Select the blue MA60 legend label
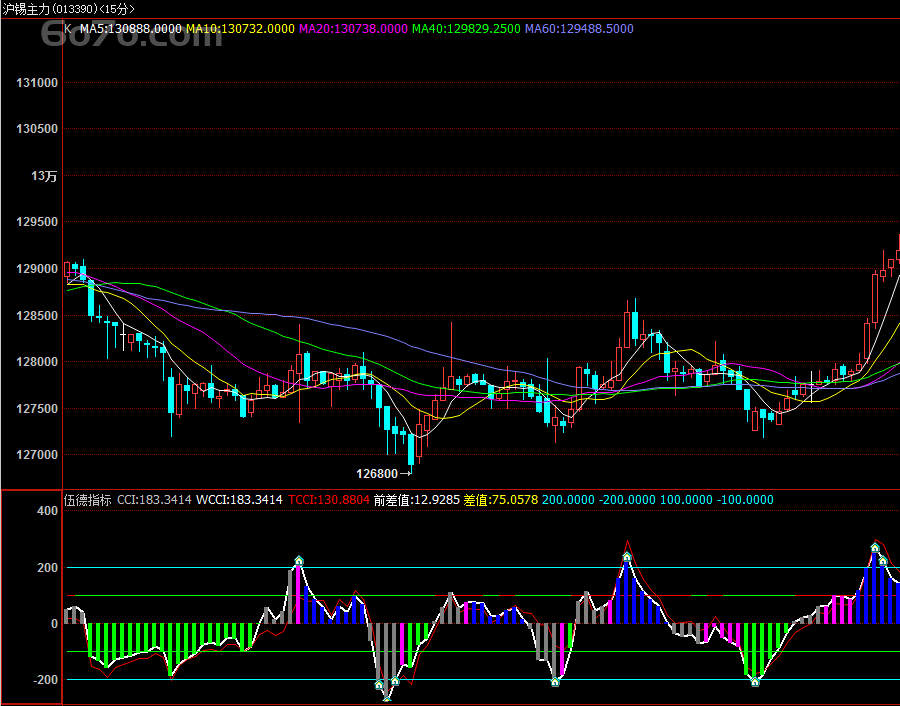The width and height of the screenshot is (900, 706). tap(579, 29)
